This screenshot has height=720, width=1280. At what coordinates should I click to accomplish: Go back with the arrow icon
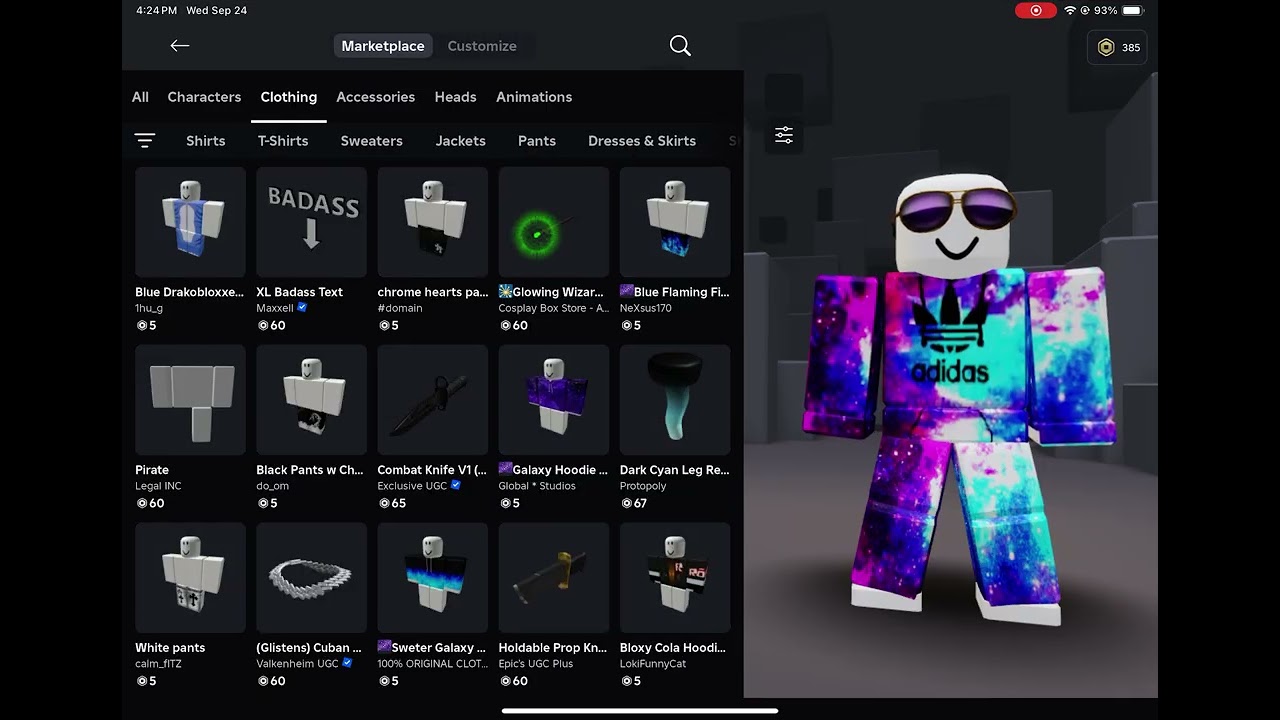click(180, 46)
